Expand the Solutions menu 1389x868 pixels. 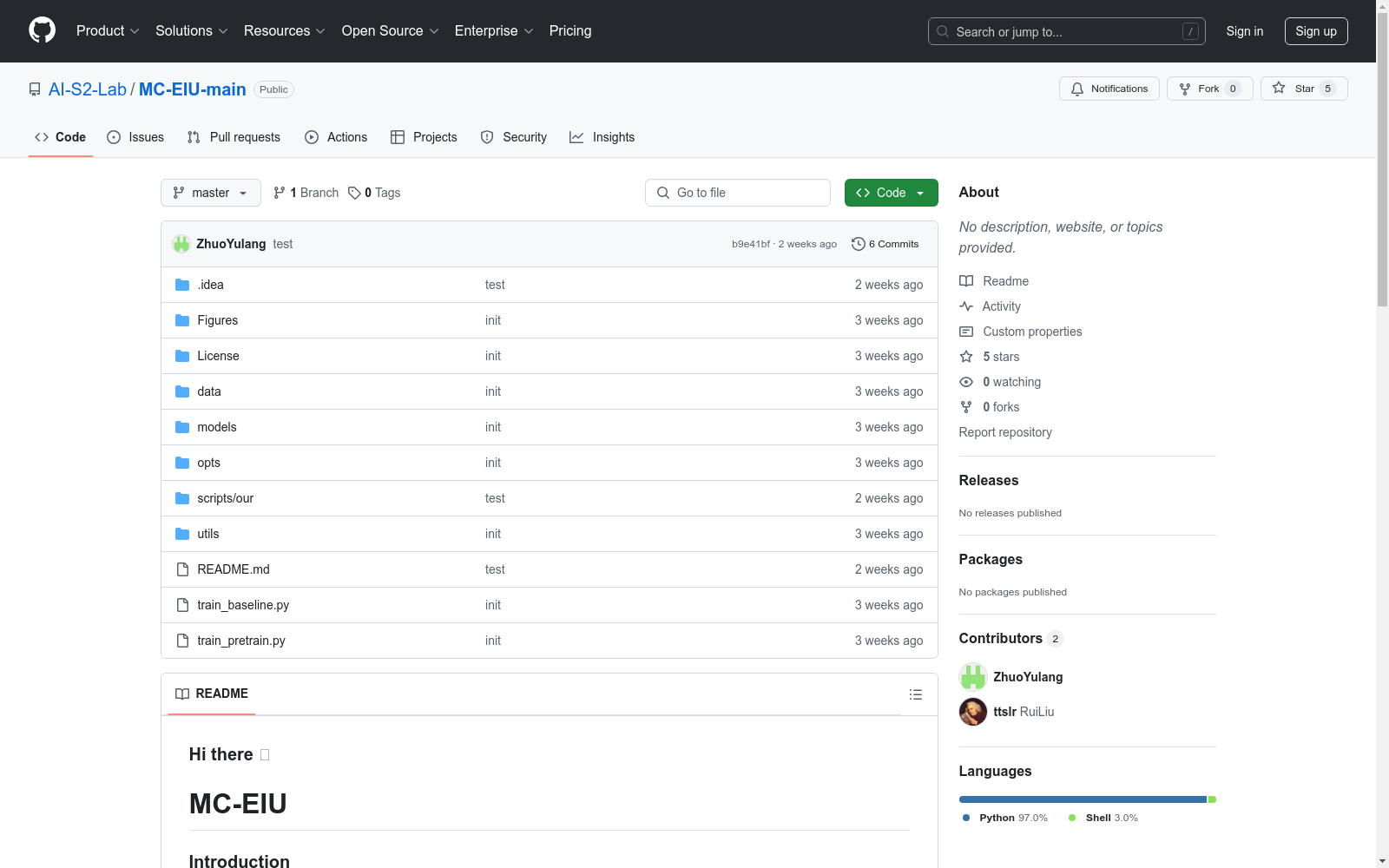[x=192, y=31]
